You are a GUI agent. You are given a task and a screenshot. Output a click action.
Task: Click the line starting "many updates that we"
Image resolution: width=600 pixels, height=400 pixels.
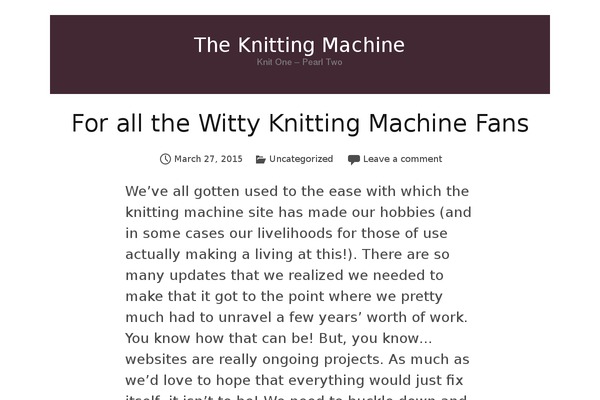(284, 275)
